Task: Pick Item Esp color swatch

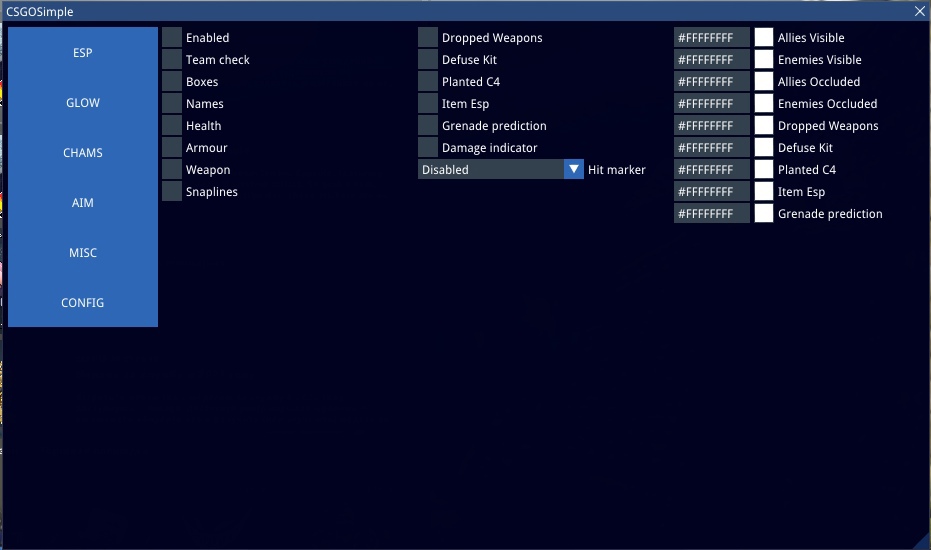Action: pyautogui.click(x=764, y=191)
